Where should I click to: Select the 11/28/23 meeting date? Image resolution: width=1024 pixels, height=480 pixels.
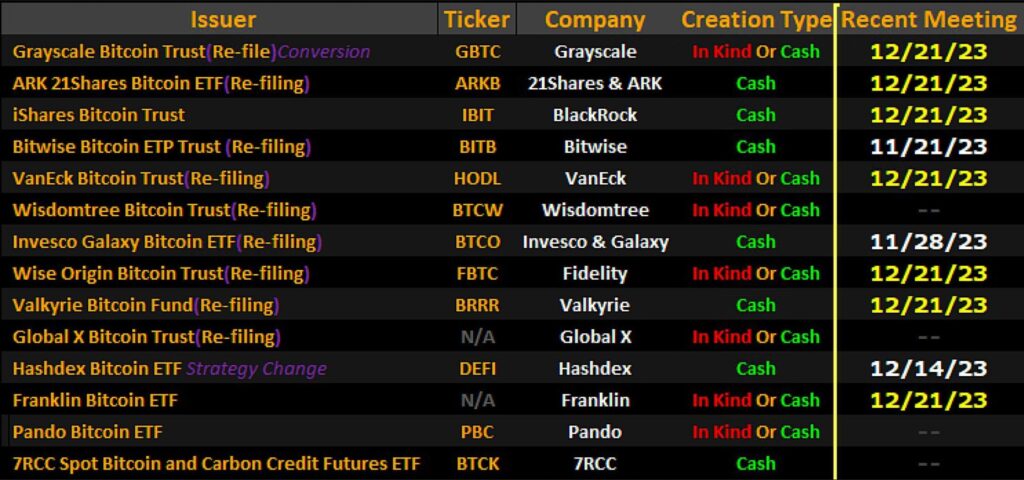point(929,242)
